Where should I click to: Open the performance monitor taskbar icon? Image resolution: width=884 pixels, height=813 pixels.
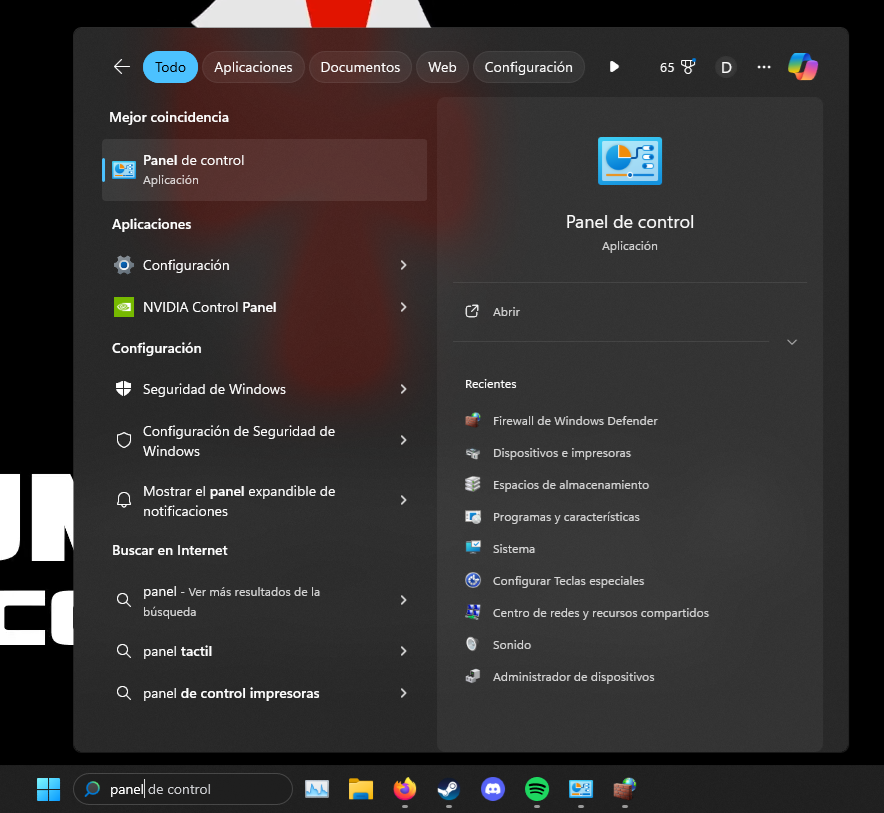coord(317,789)
